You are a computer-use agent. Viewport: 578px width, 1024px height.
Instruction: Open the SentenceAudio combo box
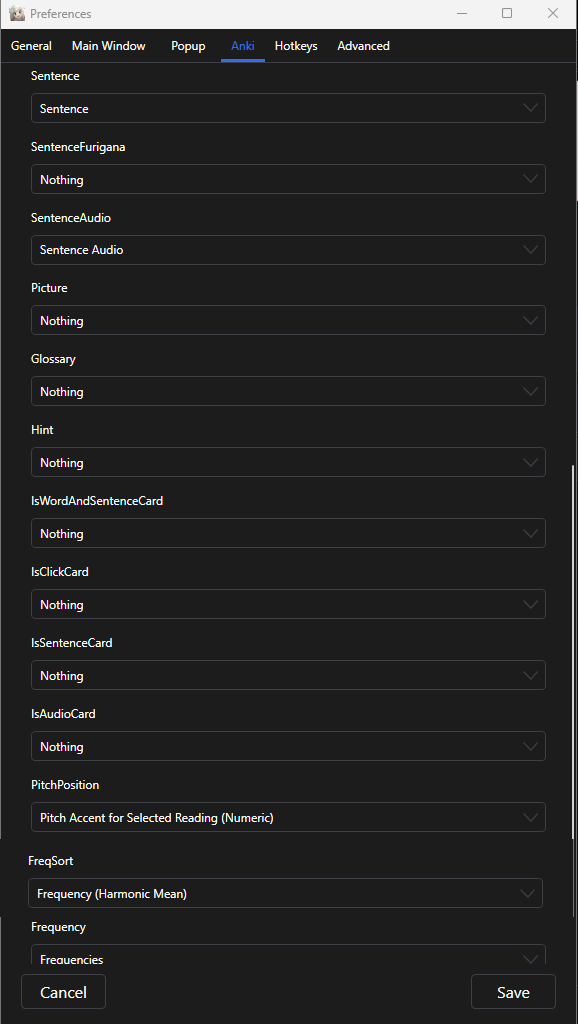pos(288,249)
